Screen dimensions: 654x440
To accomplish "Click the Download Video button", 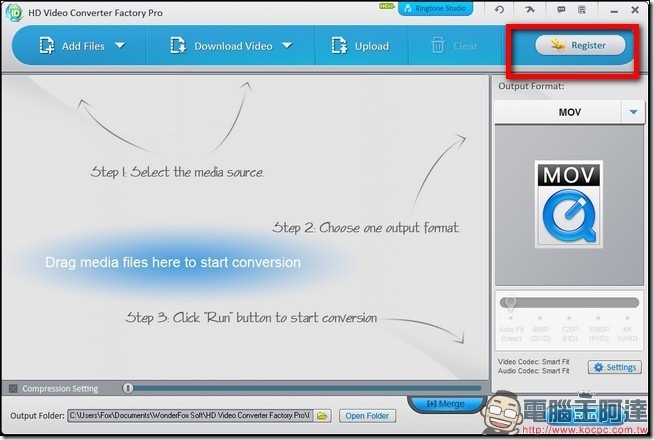I will (221, 46).
